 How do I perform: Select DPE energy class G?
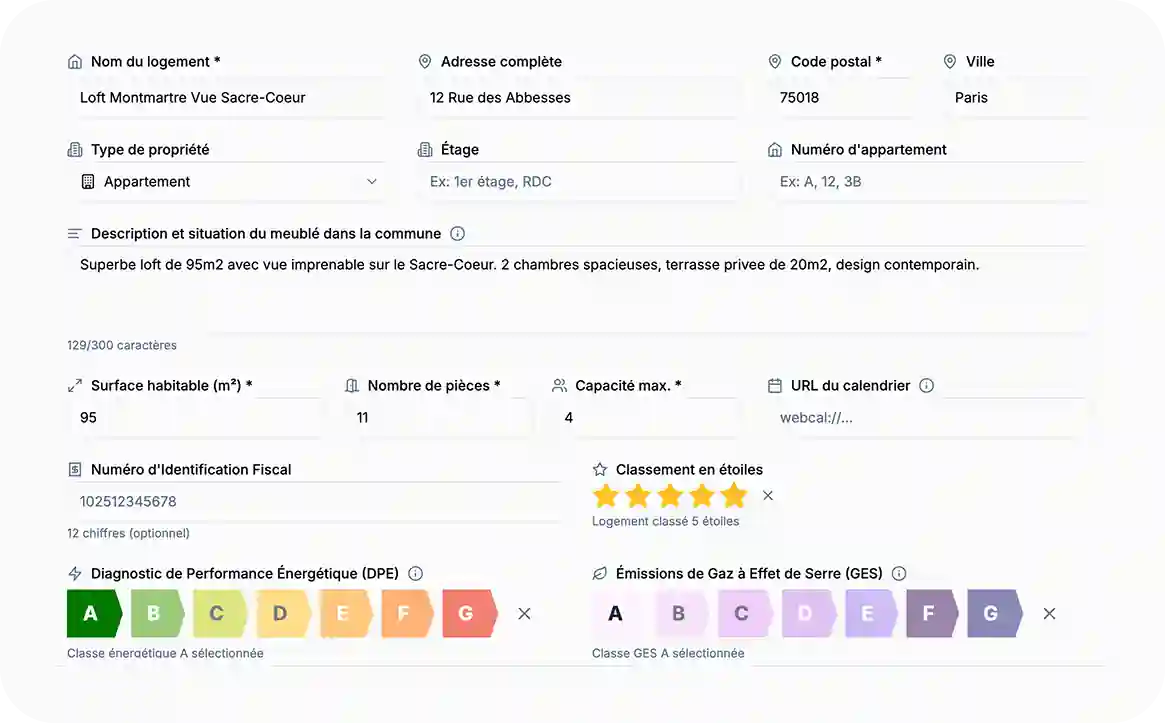pyautogui.click(x=467, y=614)
